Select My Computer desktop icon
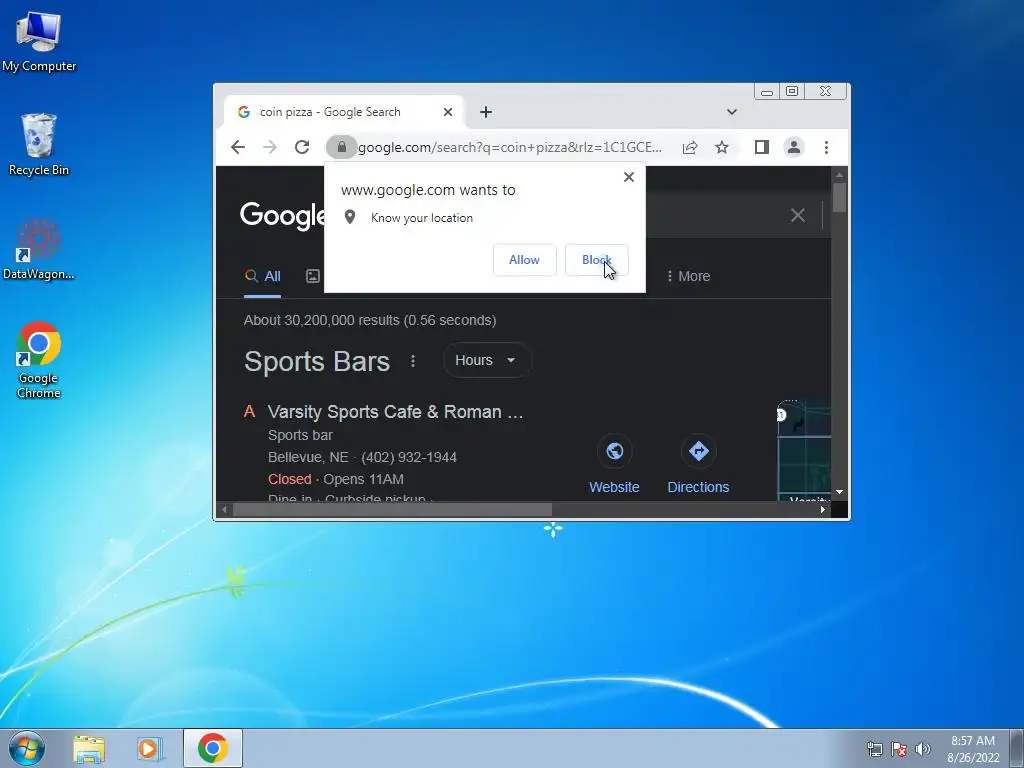The width and height of the screenshot is (1024, 768). click(x=39, y=40)
